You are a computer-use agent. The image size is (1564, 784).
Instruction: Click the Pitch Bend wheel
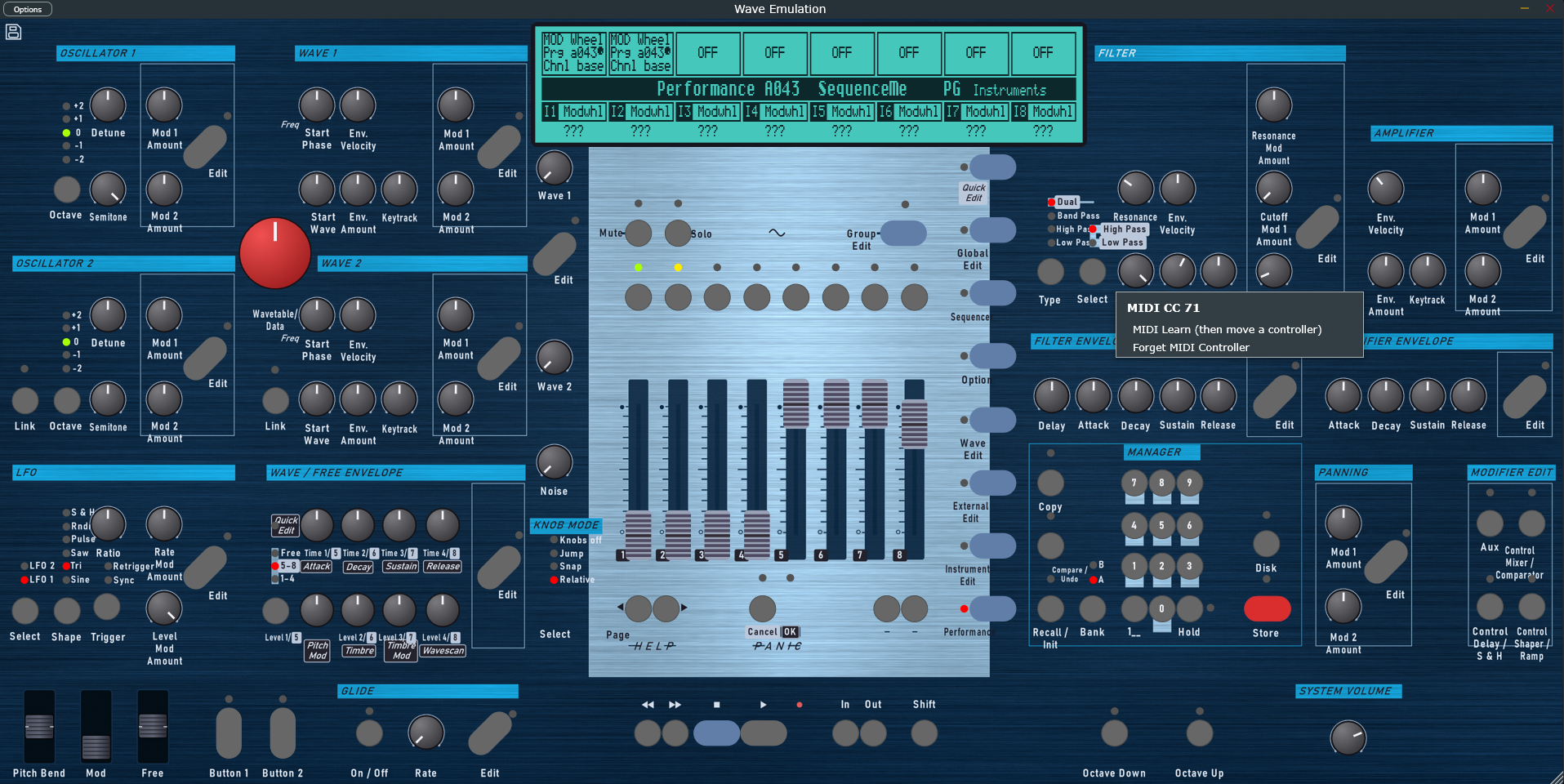(39, 726)
